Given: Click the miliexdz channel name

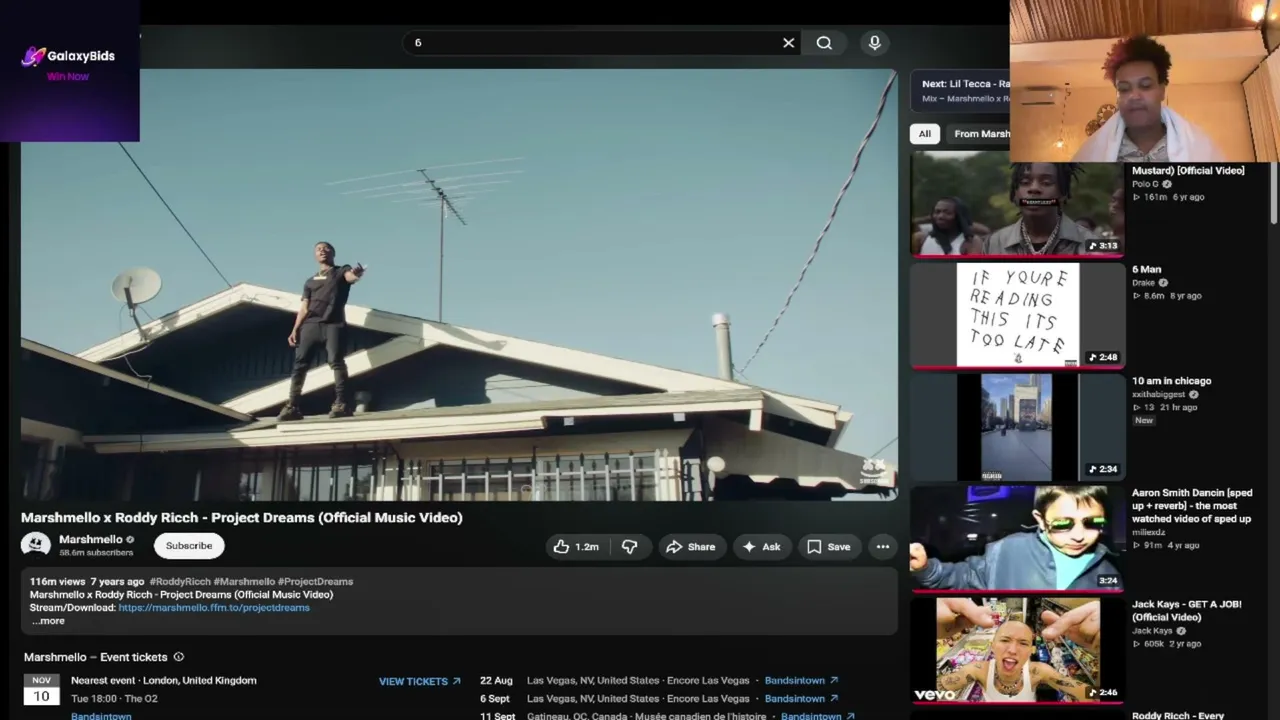Looking at the screenshot, I should pyautogui.click(x=1148, y=533).
